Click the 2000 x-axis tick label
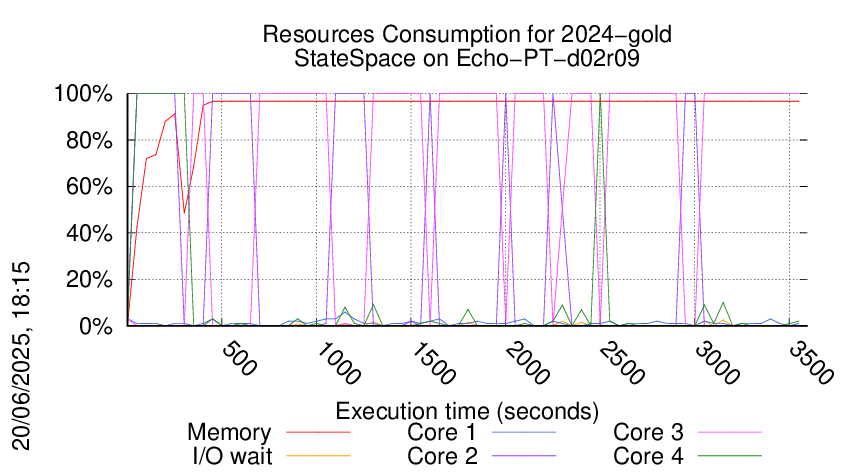 [x=527, y=363]
